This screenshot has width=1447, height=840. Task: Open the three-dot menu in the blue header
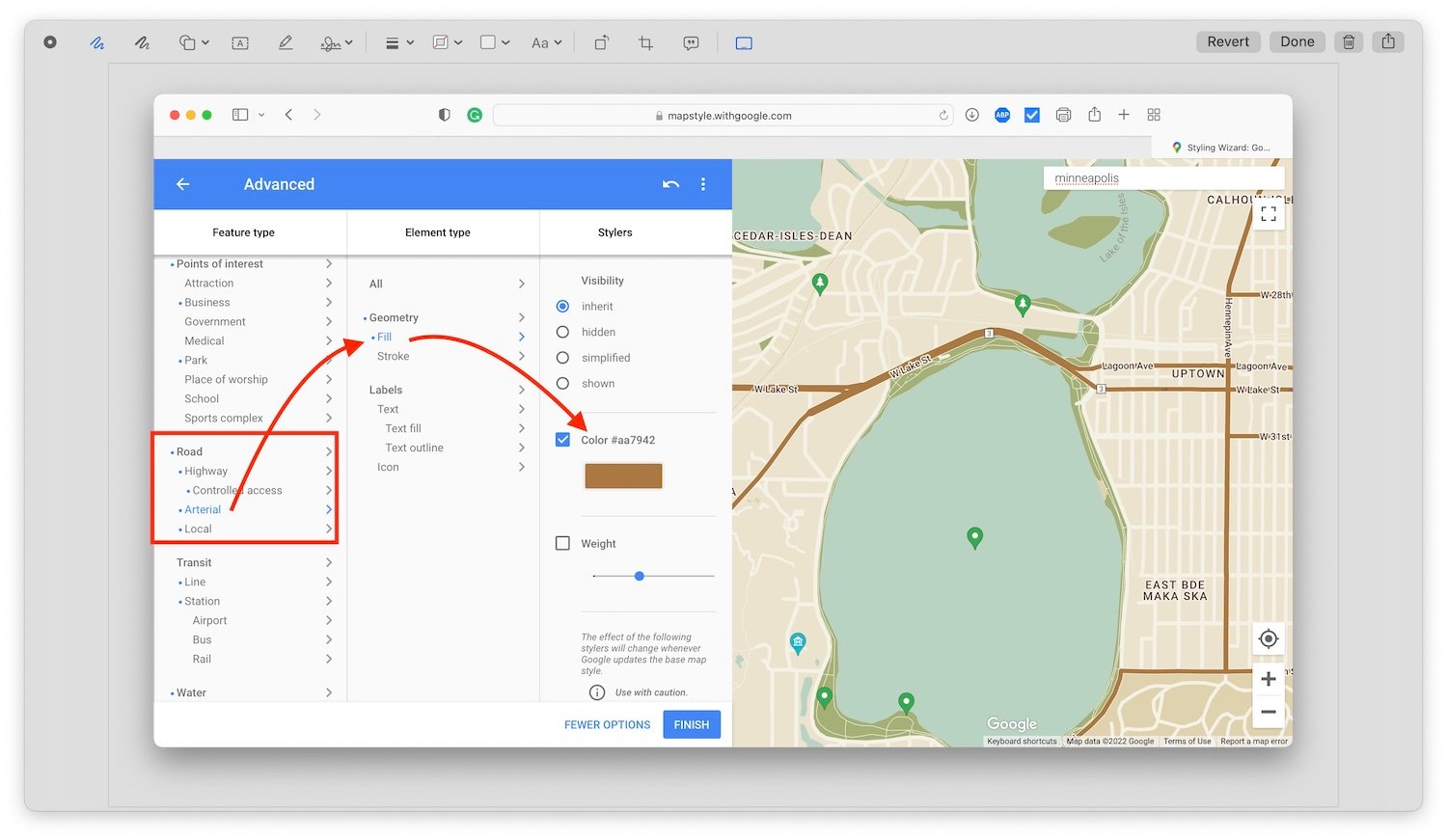(703, 184)
